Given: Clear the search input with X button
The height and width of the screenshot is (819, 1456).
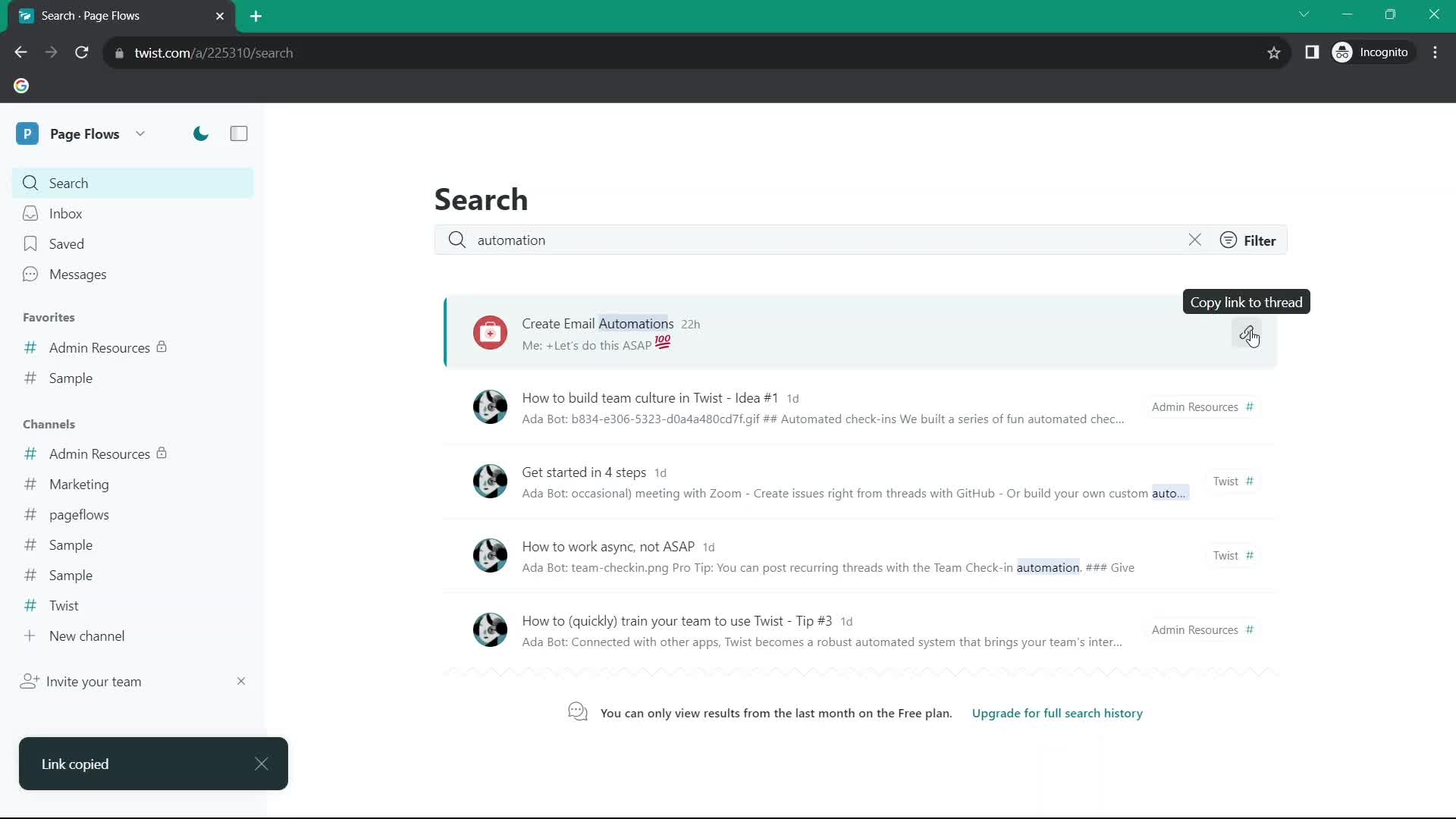Looking at the screenshot, I should coord(1194,240).
